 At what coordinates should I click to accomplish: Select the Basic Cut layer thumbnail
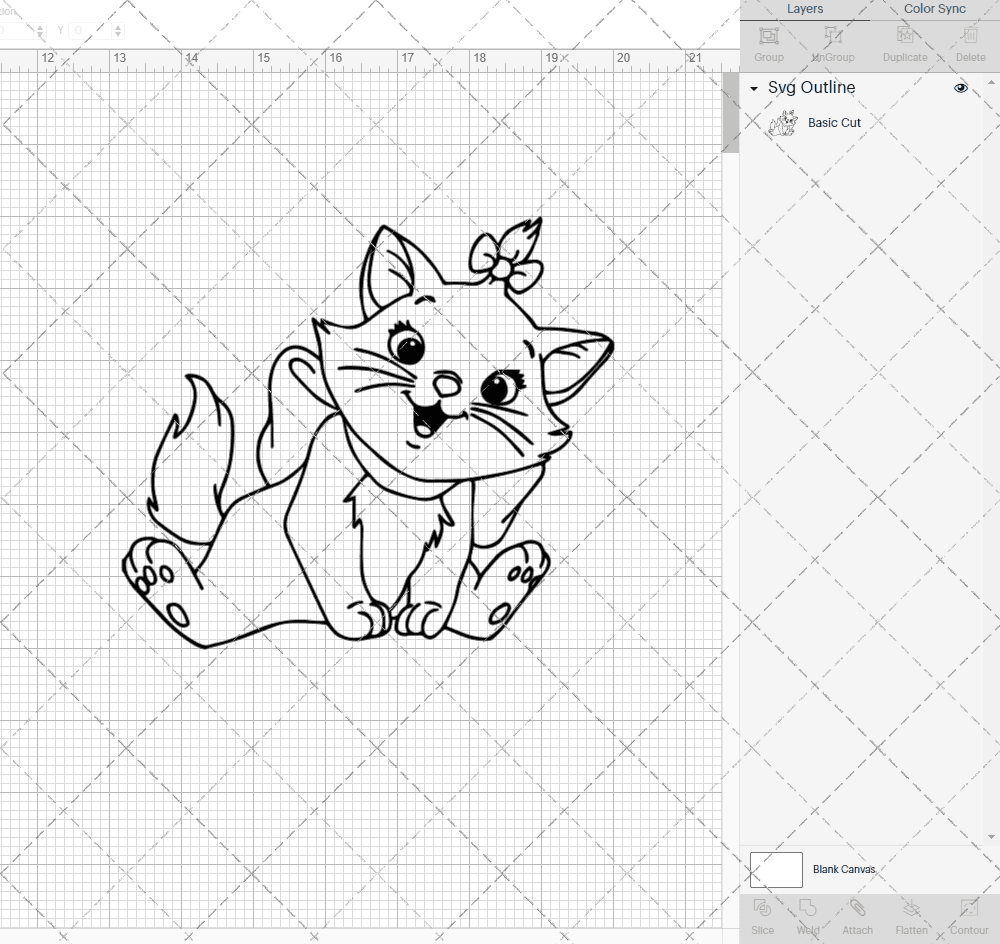(x=783, y=123)
